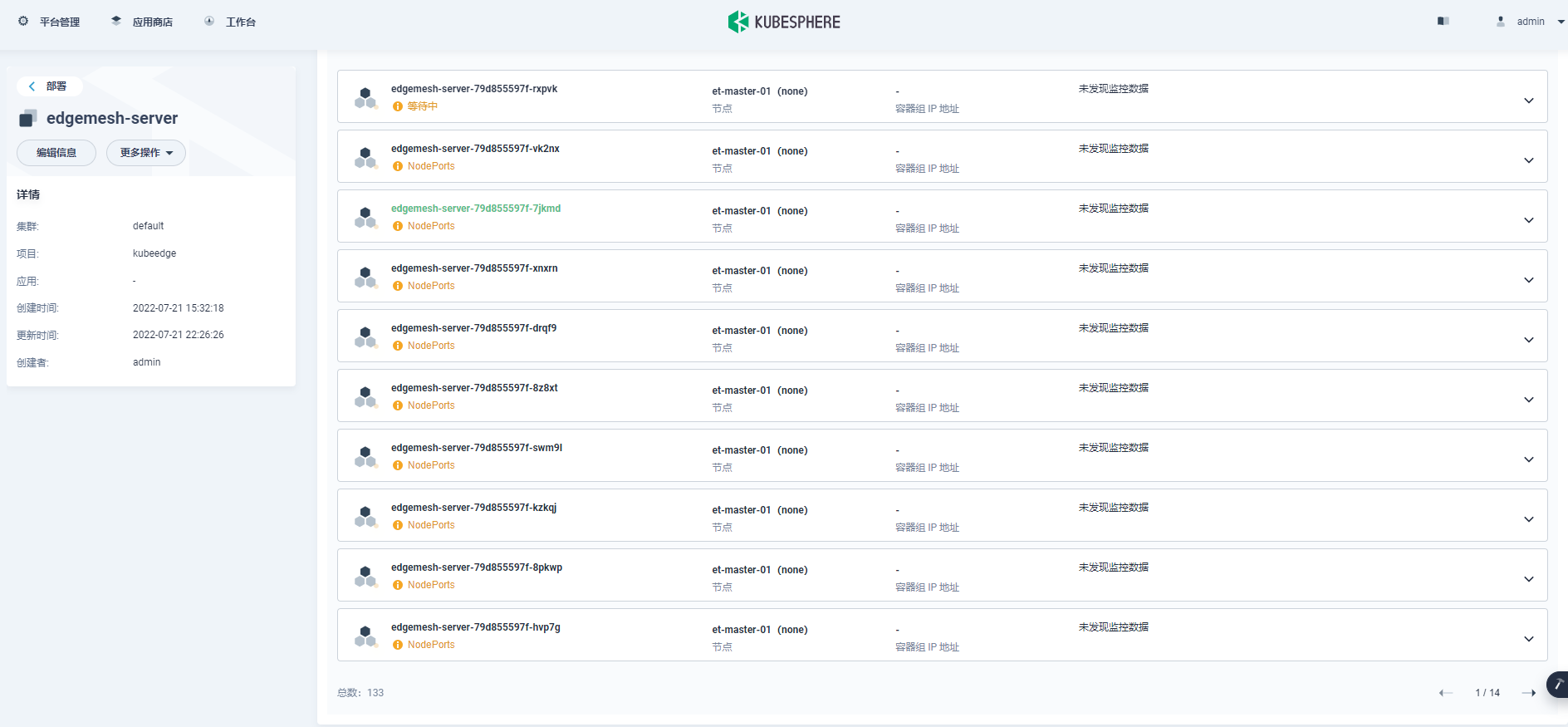The image size is (1568, 727).
Task: Open the admin user dropdown
Action: [1531, 22]
